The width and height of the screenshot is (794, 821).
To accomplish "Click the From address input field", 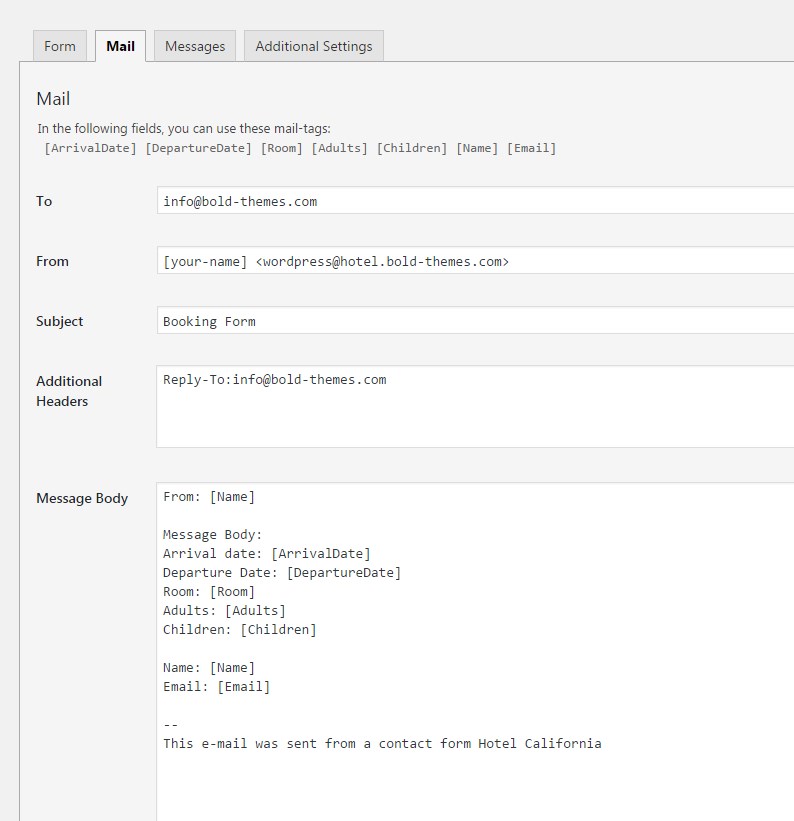I will click(x=475, y=260).
